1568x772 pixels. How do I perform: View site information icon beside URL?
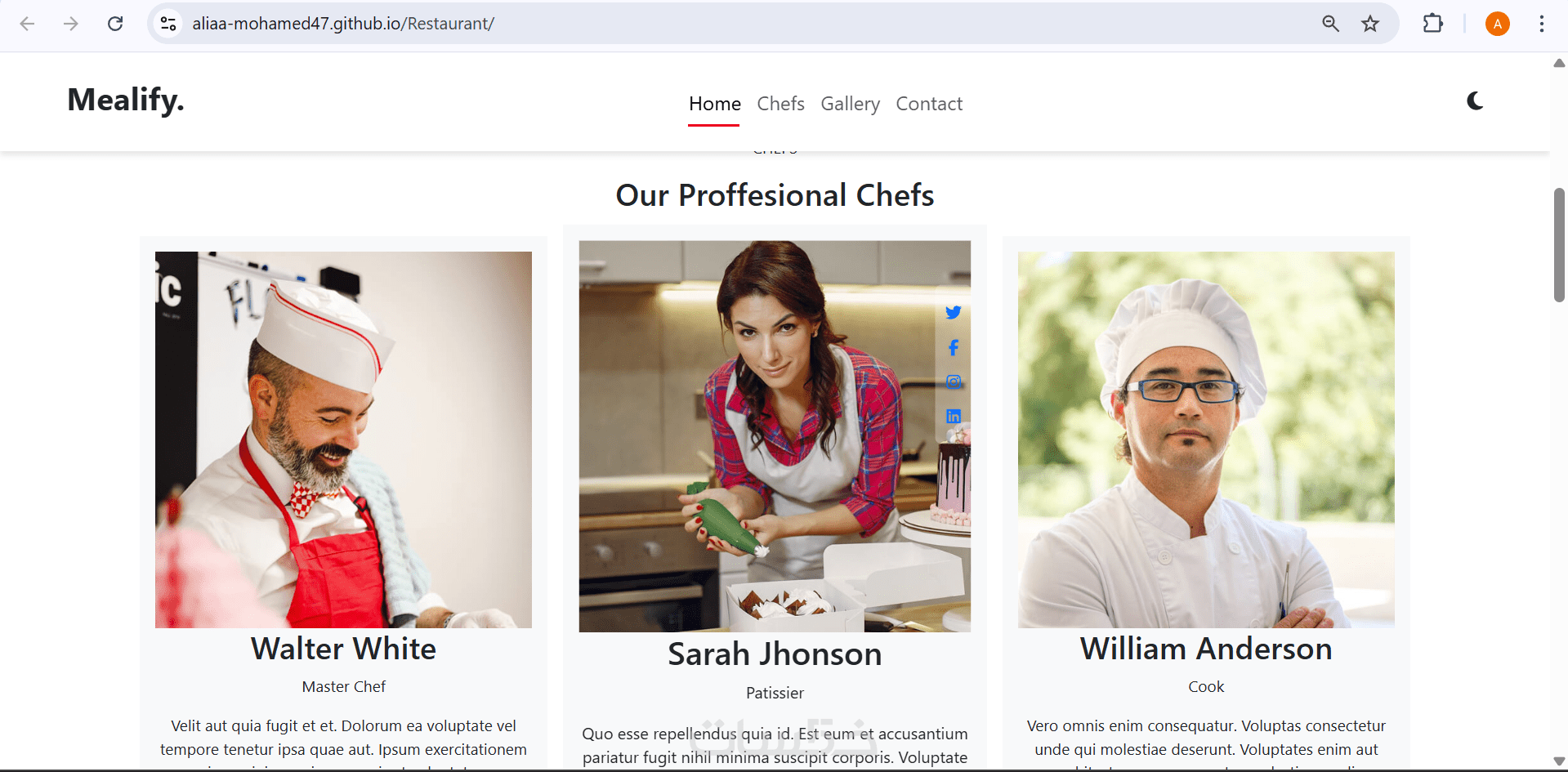pos(168,24)
